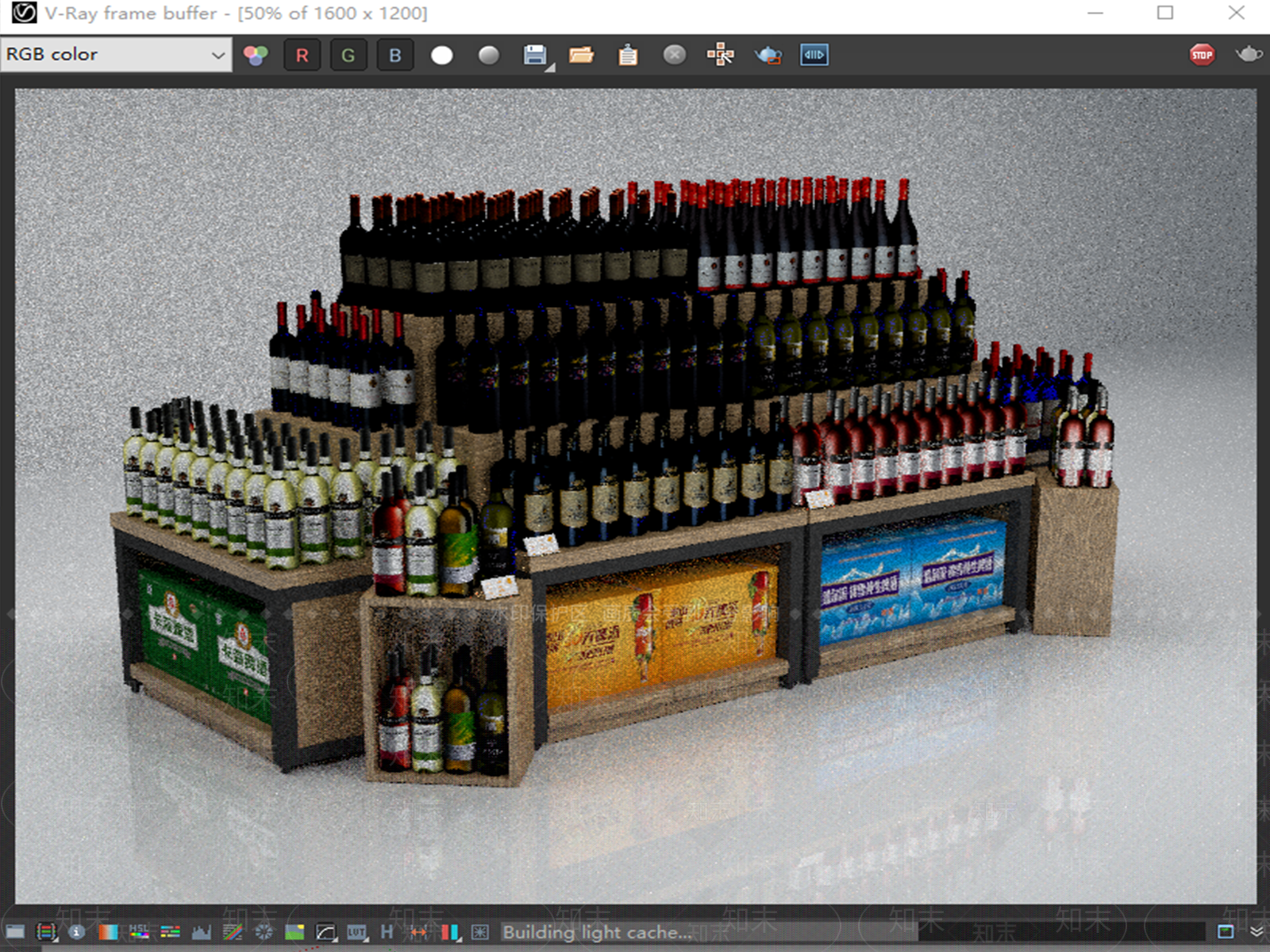This screenshot has height=952, width=1270.
Task: Save the rendered image with floppy icon
Action: tap(535, 55)
